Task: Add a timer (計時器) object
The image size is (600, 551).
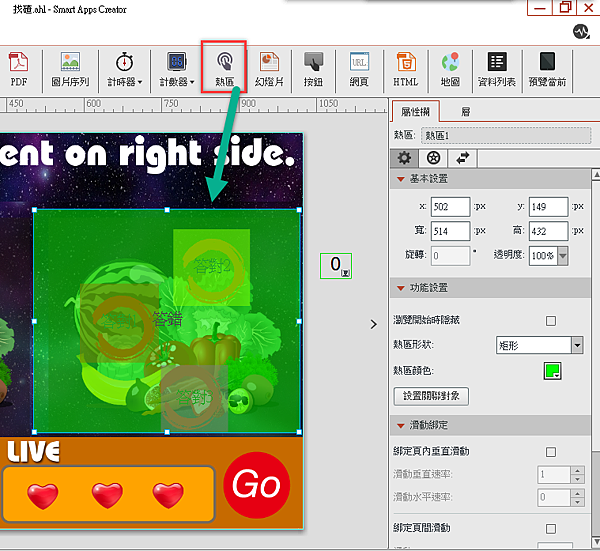Action: point(122,69)
